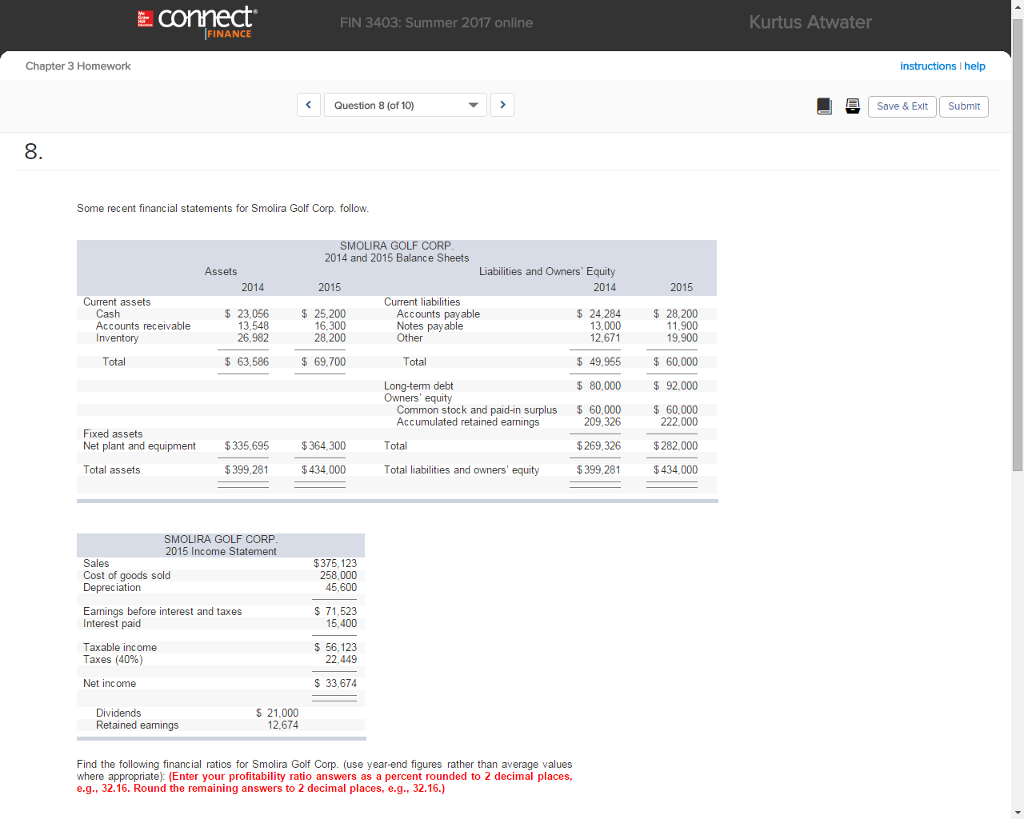1024x819 pixels.
Task: Click long-term debt value $ 92,000
Action: [676, 386]
